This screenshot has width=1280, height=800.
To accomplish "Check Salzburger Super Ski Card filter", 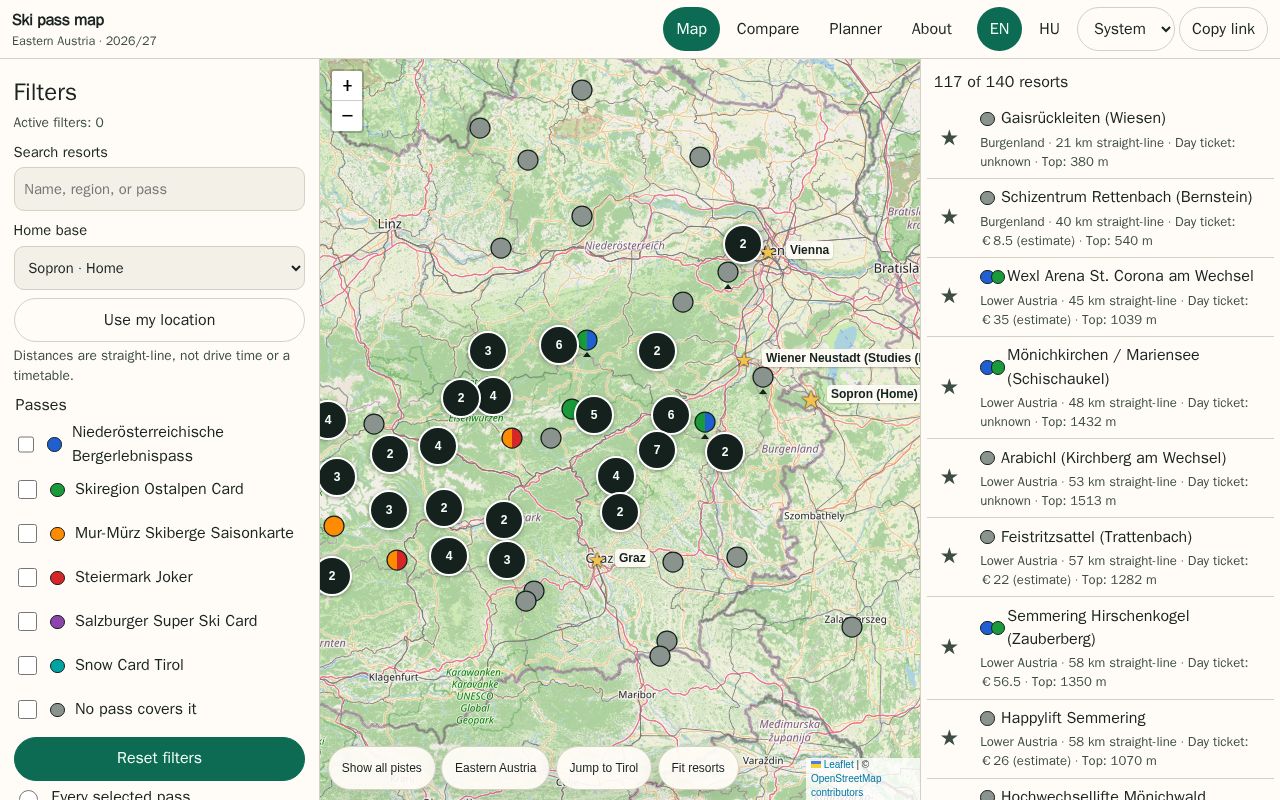I will 28,621.
